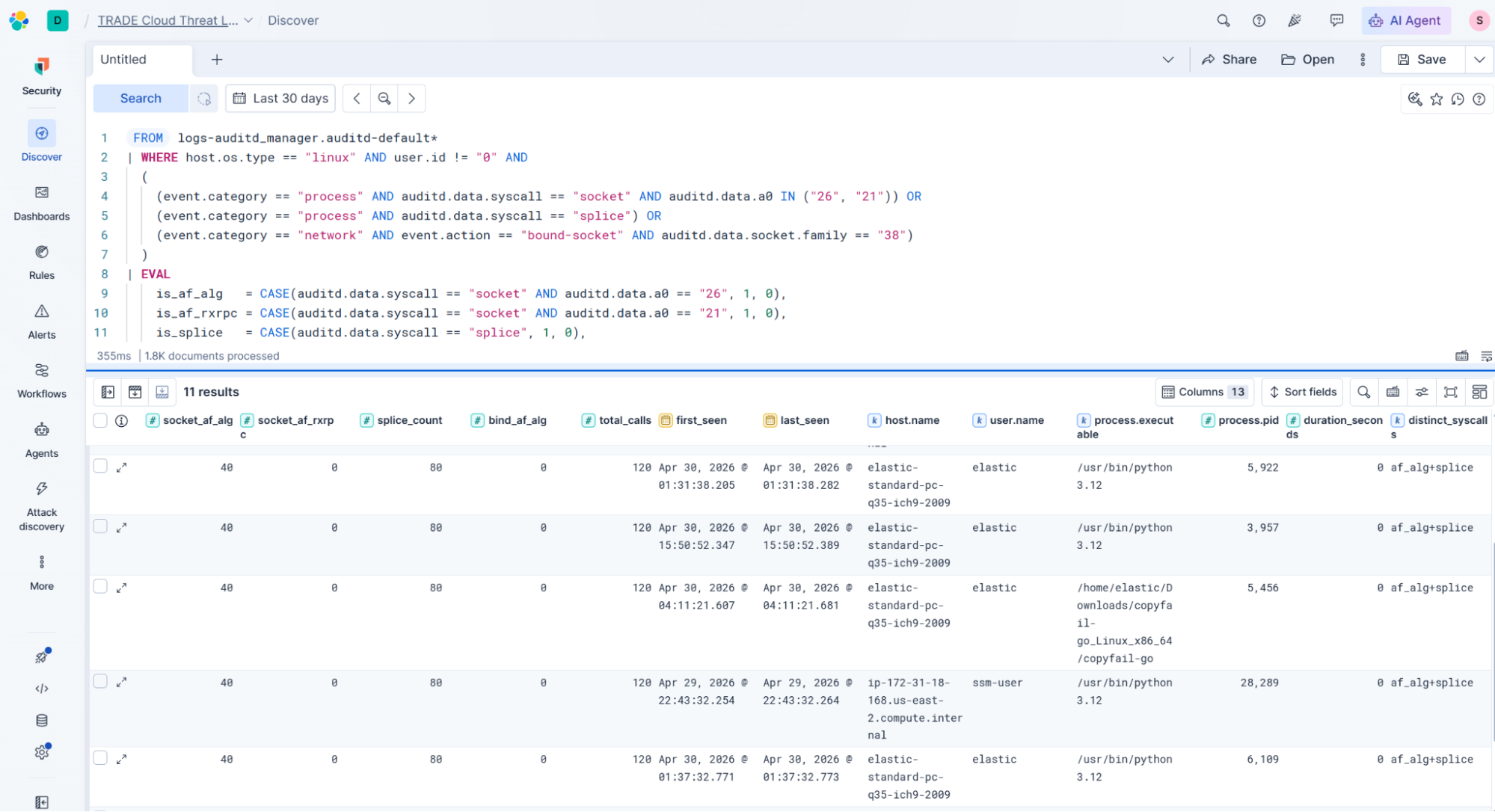Open the AI Agent assistant
1495x812 pixels.
tap(1405, 20)
